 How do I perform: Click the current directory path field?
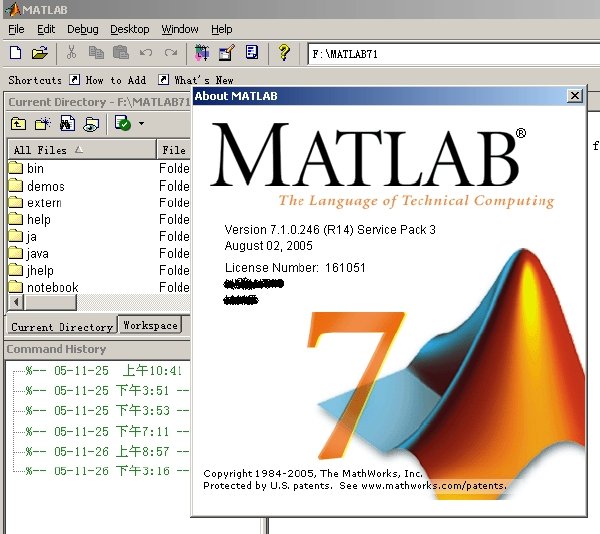pos(454,54)
